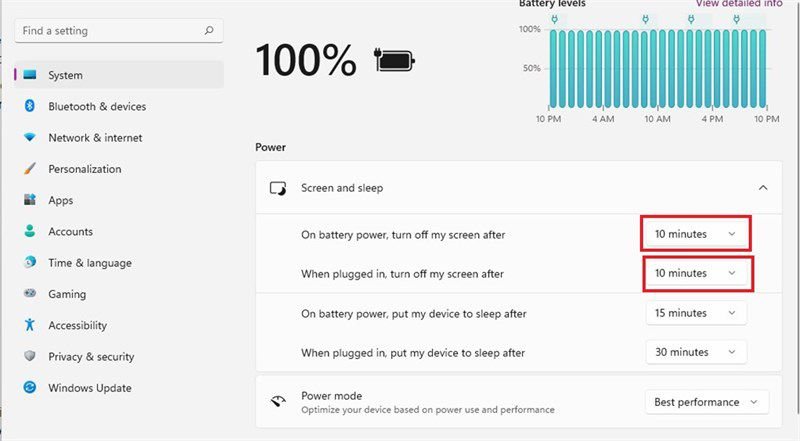Click the Windows Update icon

pos(30,388)
